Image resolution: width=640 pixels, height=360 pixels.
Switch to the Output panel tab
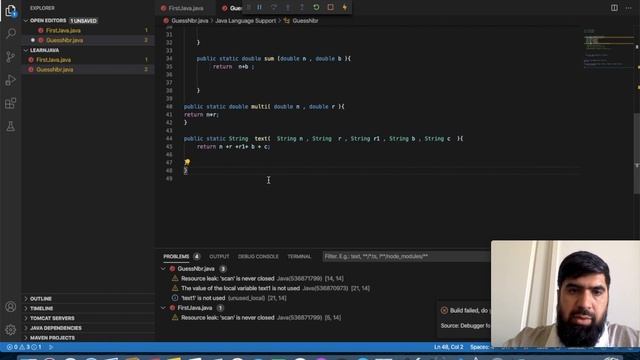click(219, 256)
